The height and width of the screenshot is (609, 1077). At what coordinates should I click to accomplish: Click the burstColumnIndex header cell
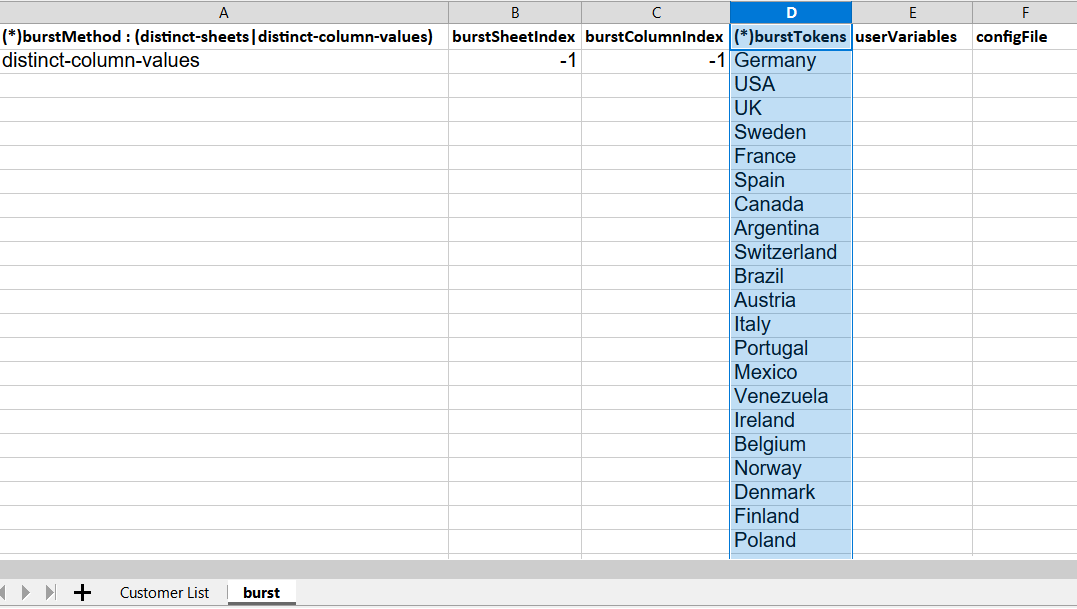point(656,37)
